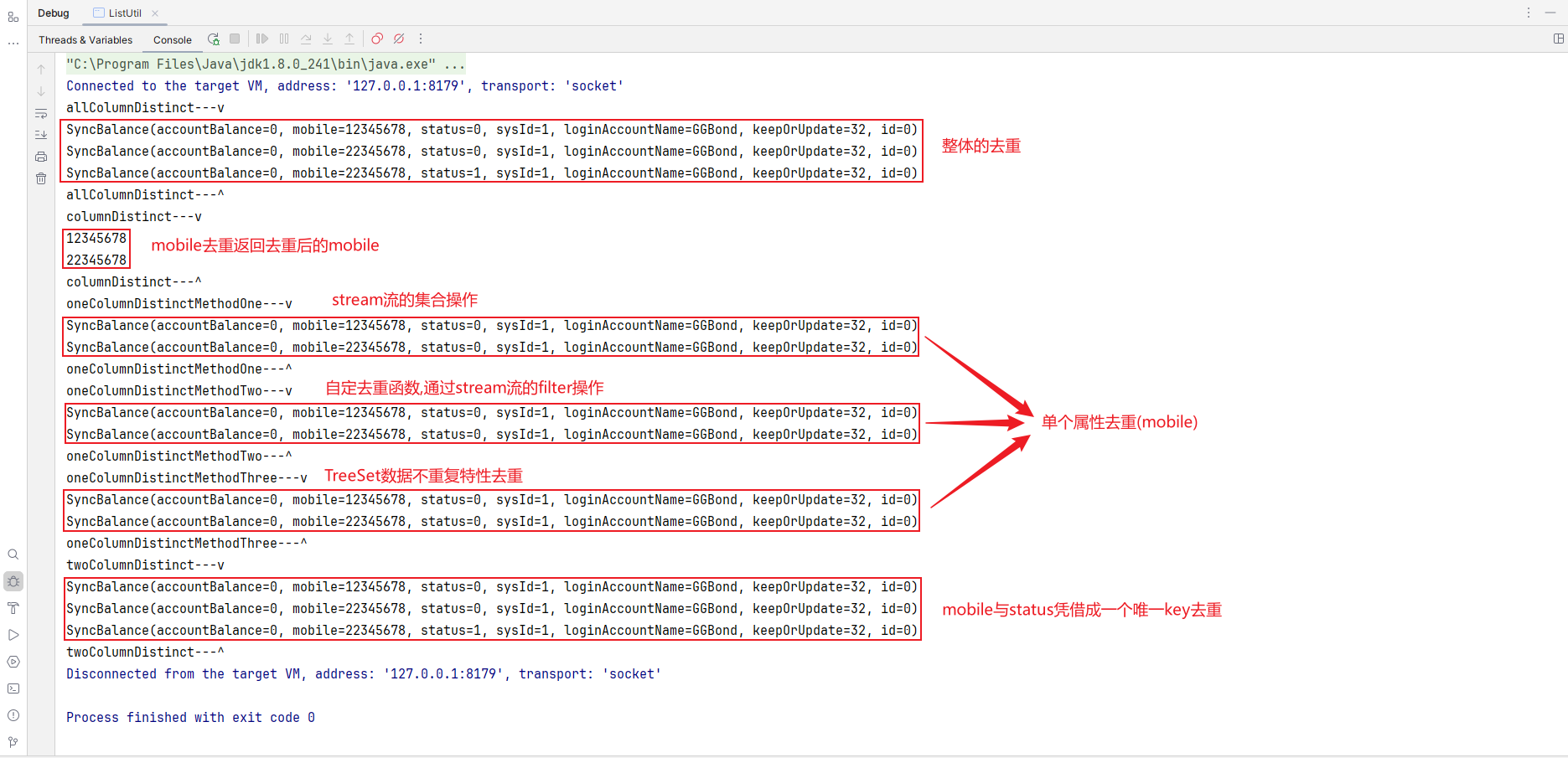Click 'oneColumnDistinctMethodThree---v' line
Image resolution: width=1568 pixels, height=758 pixels.
187,478
